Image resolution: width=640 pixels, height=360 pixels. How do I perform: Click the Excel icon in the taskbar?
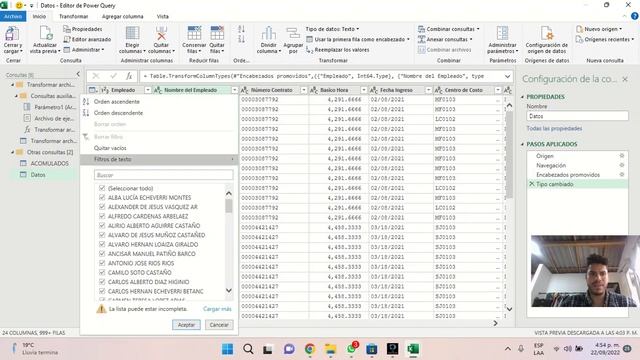[413, 349]
